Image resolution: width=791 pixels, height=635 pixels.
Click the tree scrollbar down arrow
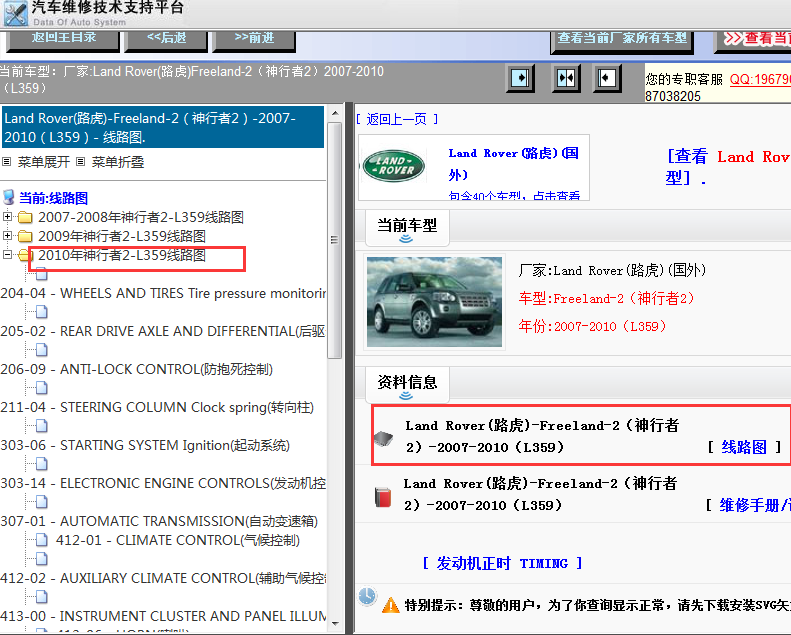point(335,624)
